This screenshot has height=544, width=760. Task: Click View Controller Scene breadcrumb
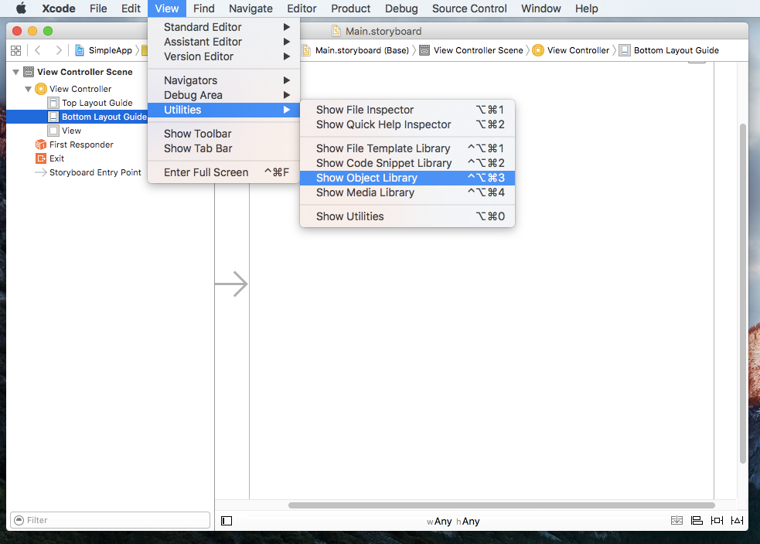click(472, 50)
